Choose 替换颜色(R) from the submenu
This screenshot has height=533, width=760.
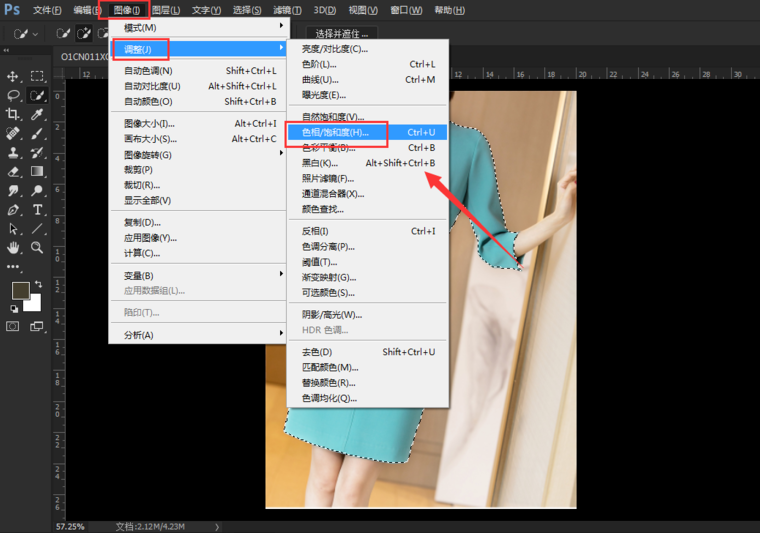367,383
